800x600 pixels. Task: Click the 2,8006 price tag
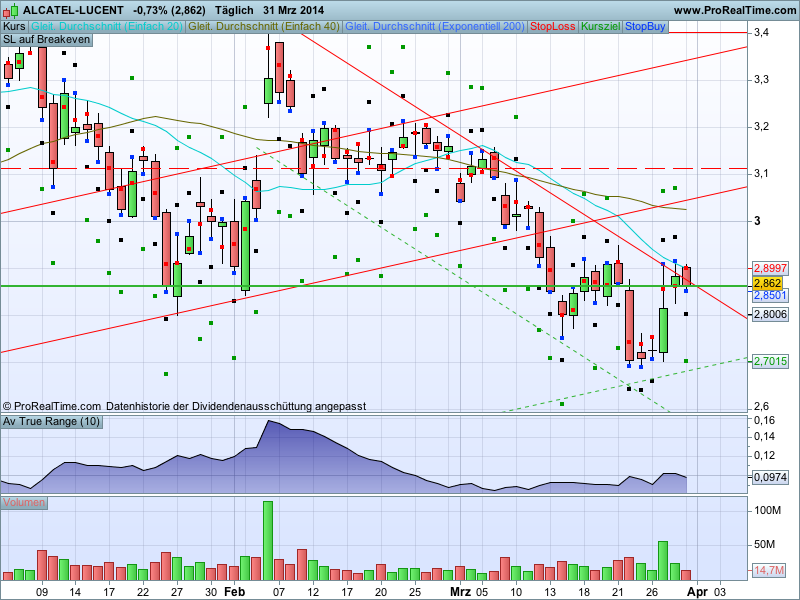coord(769,314)
